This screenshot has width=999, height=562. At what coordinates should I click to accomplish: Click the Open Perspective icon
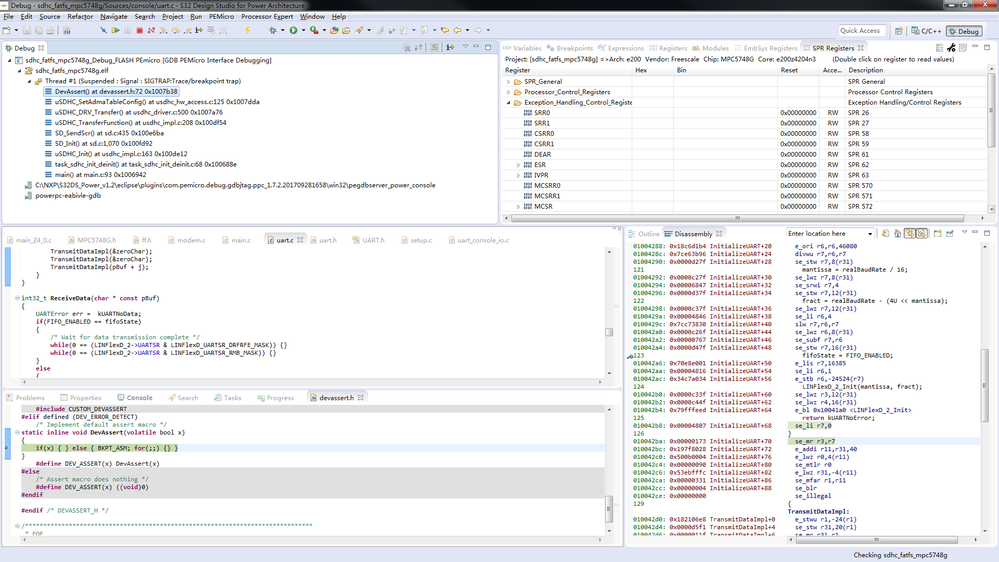(898, 31)
